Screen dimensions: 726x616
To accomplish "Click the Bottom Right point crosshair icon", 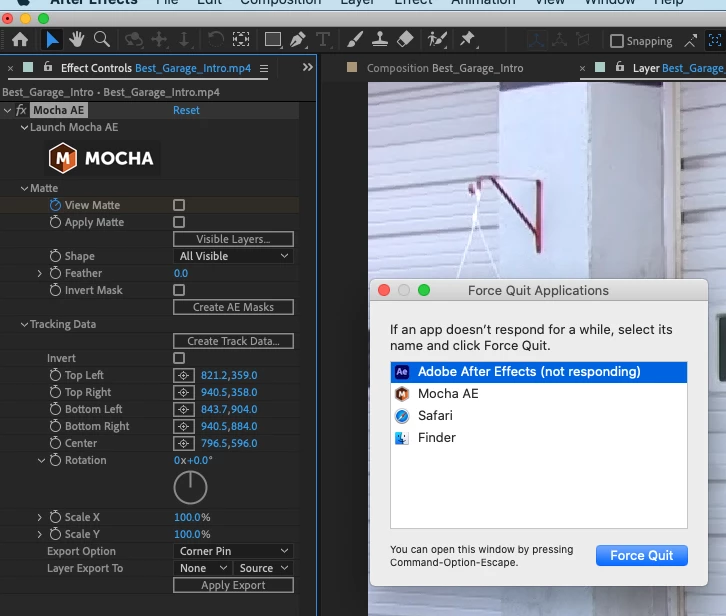I will pos(183,426).
